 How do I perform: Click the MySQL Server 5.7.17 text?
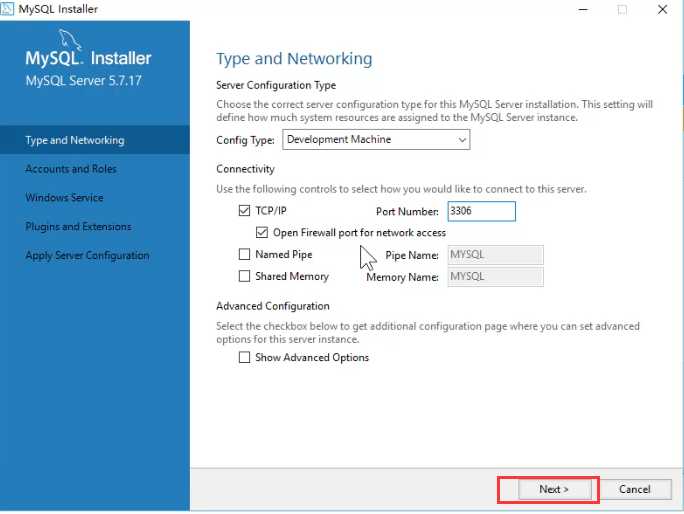point(83,81)
